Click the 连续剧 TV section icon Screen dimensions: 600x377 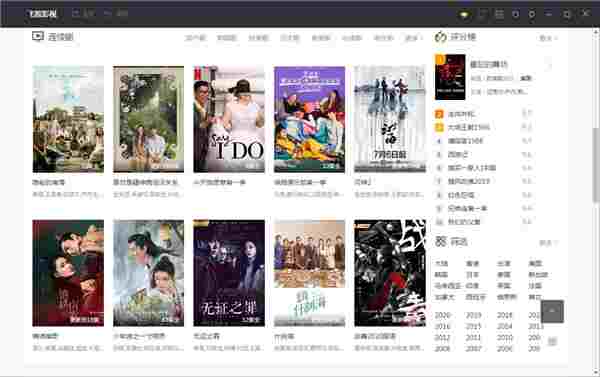coord(38,36)
